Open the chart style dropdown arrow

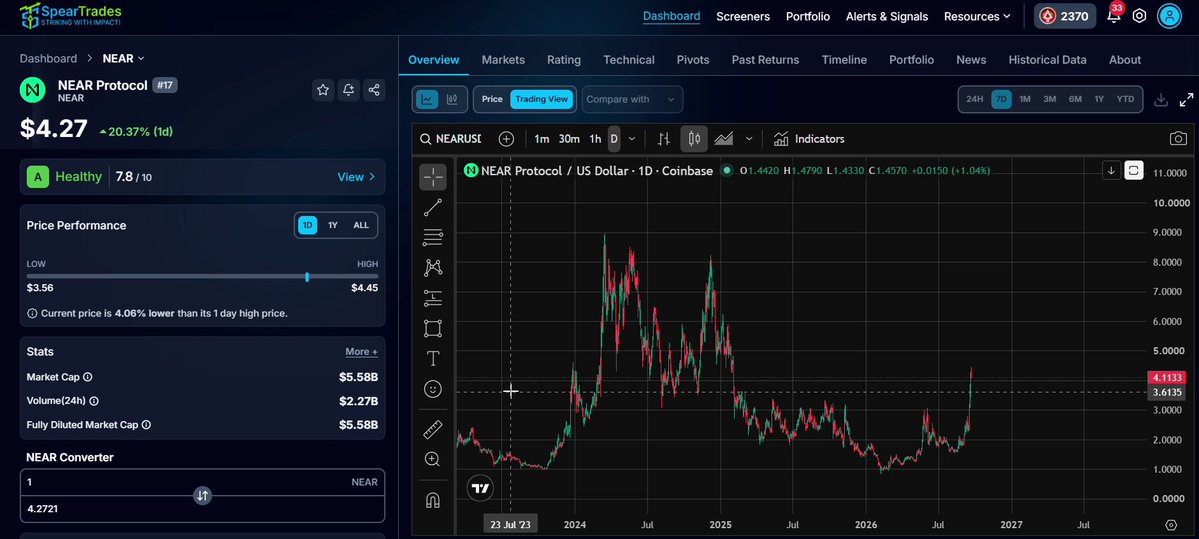[749, 138]
